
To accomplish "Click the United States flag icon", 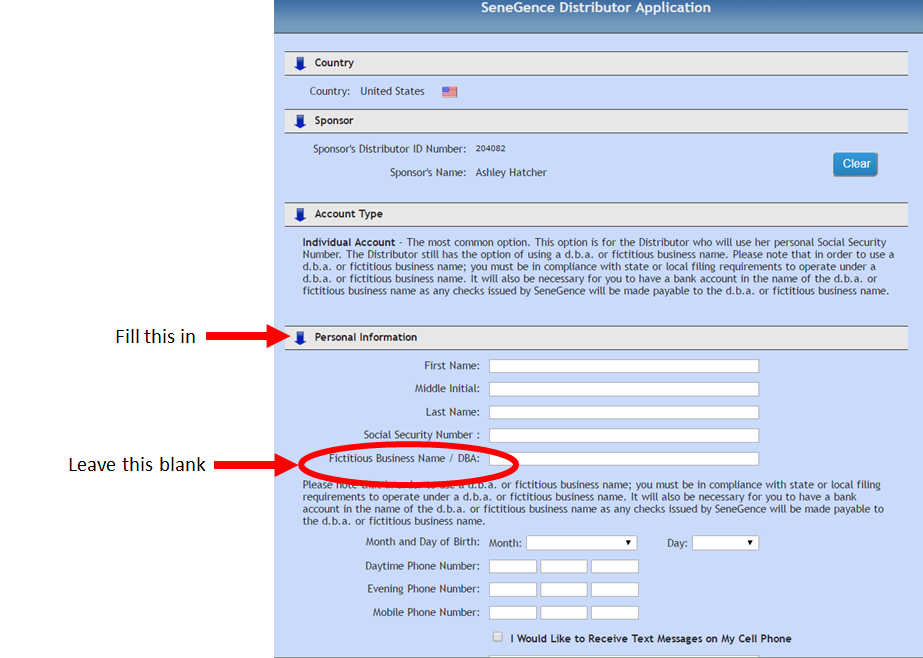I will click(x=450, y=92).
